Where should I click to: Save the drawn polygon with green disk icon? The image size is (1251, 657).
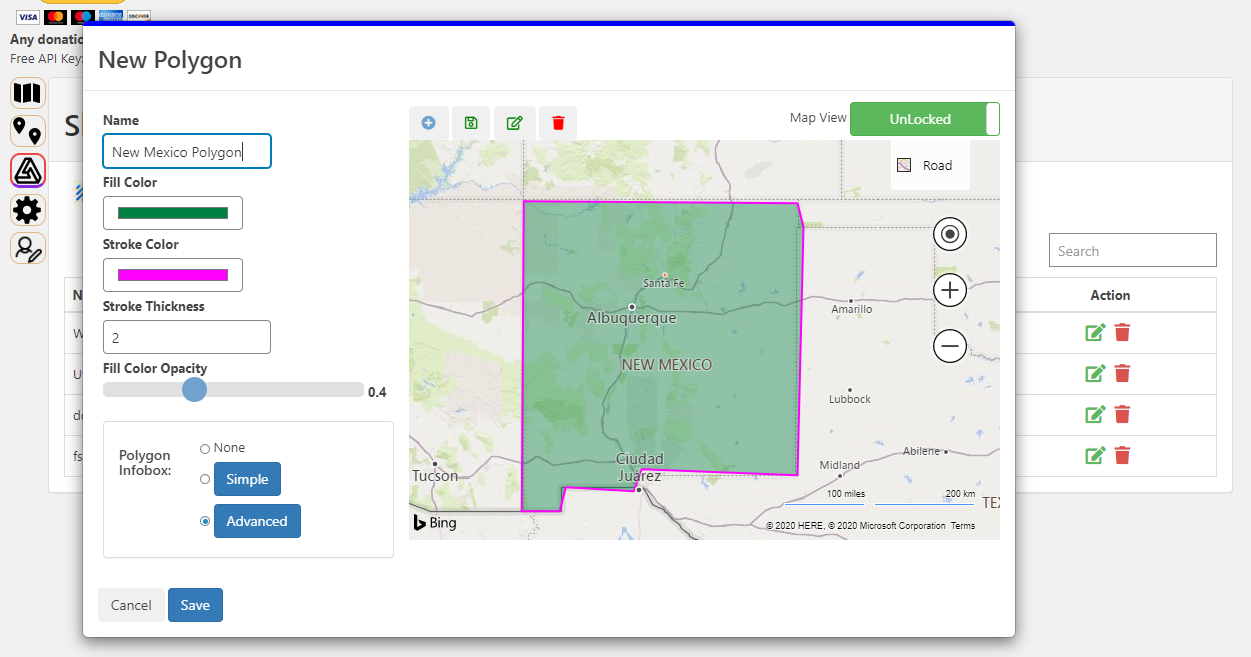click(471, 123)
